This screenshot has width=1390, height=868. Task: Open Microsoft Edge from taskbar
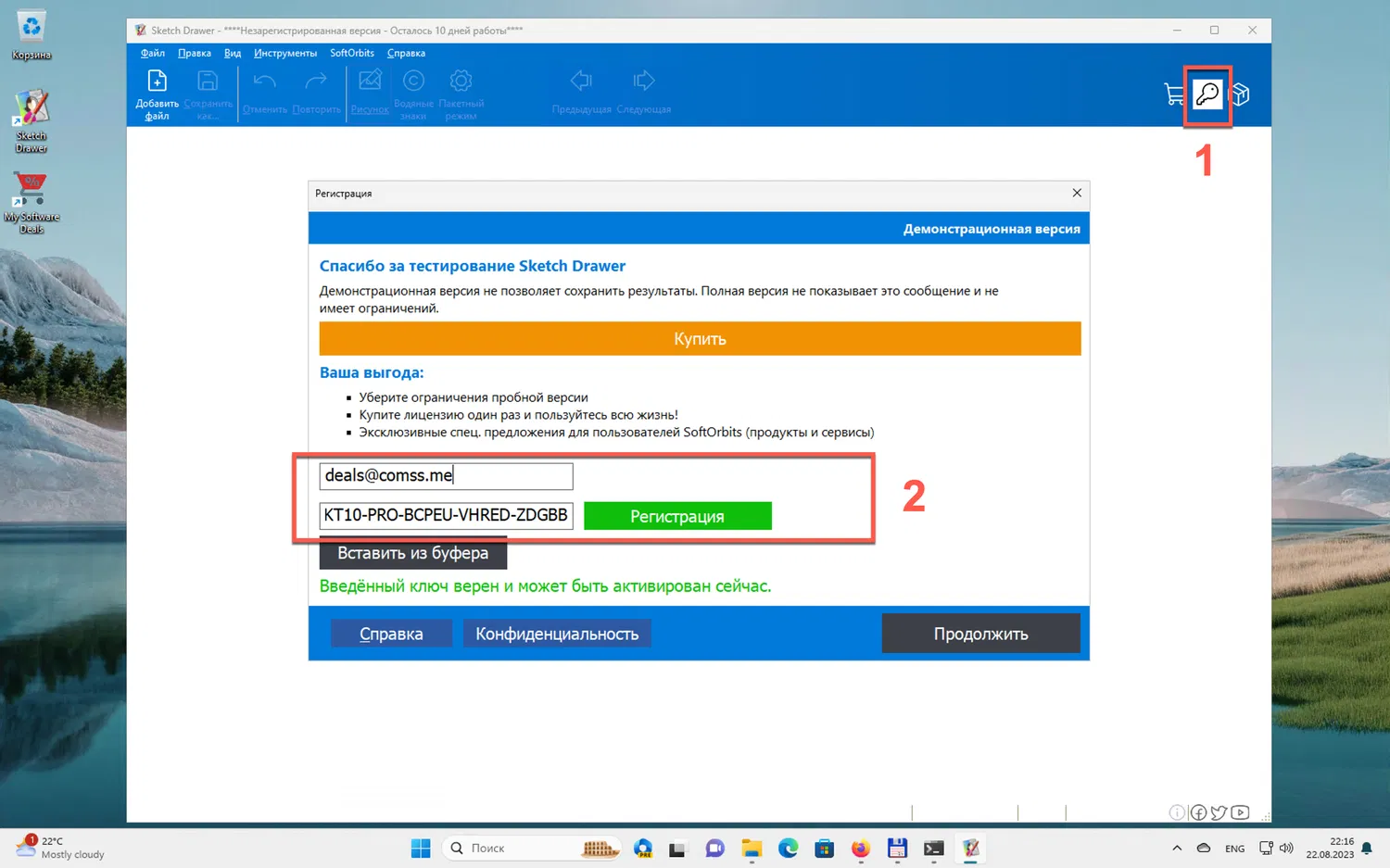tap(788, 848)
